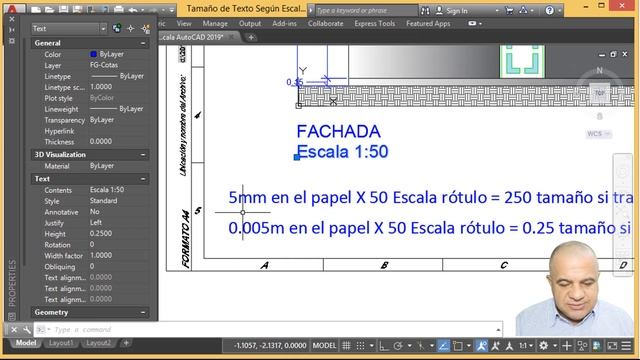
Task: Collapse the 3D Visualization section
Action: (143, 155)
